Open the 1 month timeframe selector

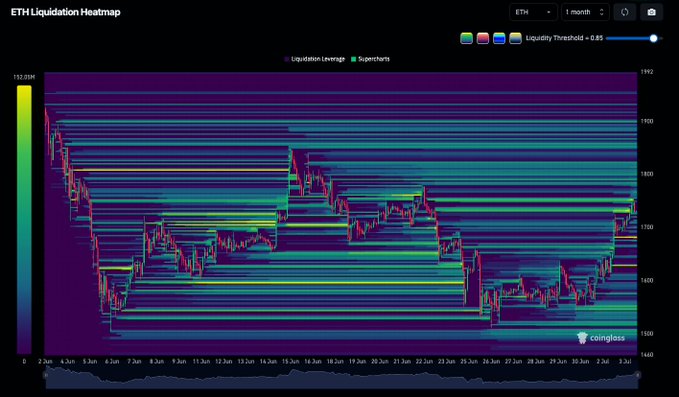point(585,12)
